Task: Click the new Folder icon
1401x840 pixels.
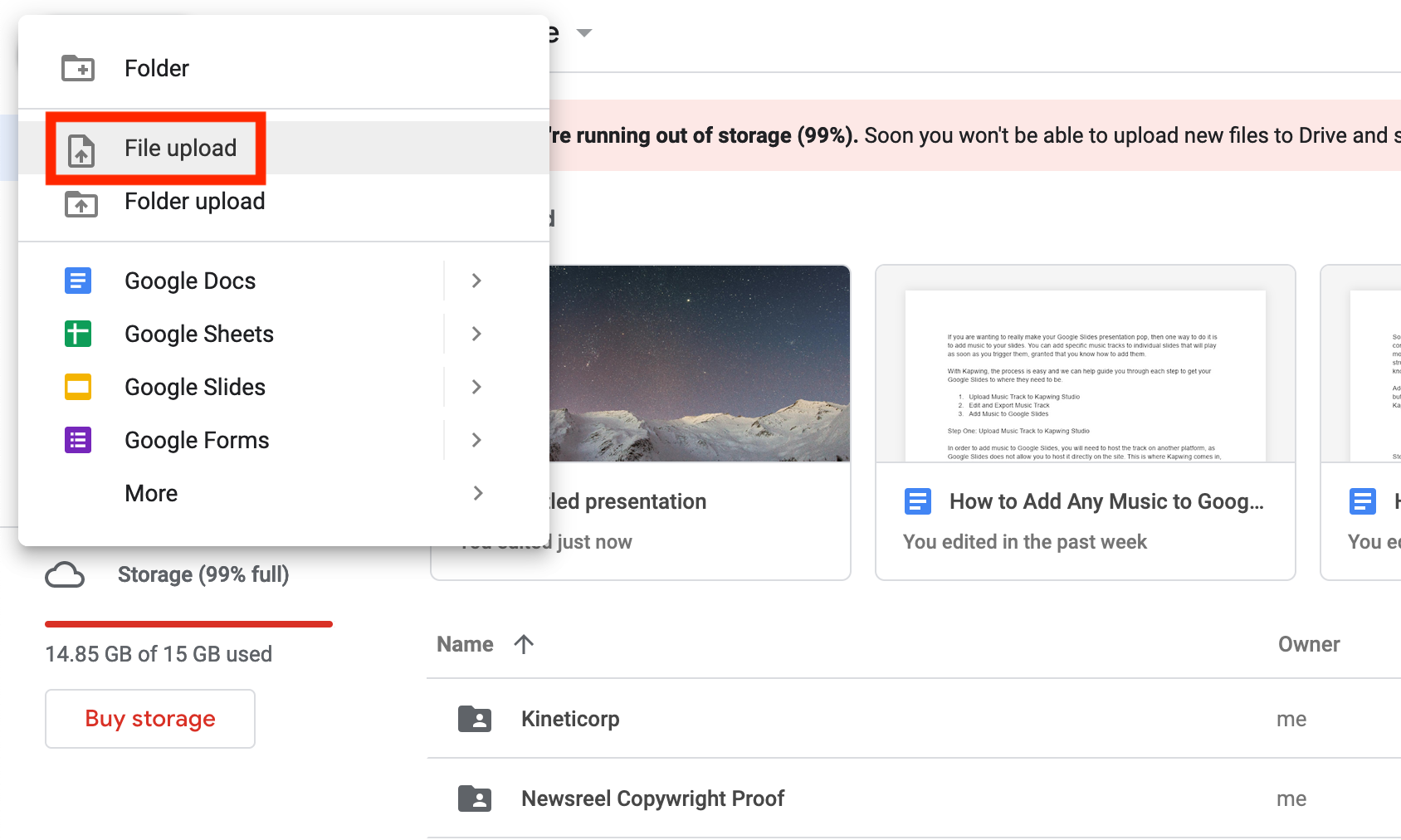Action: (x=78, y=68)
